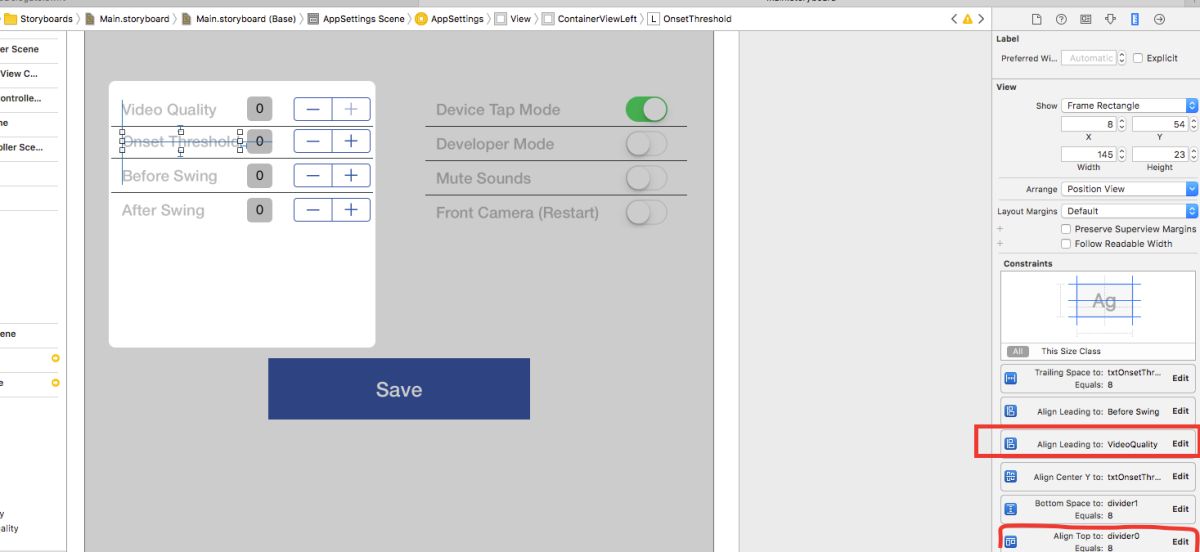Toggle the Front Camera (Restart) switch
Viewport: 1200px width, 552px height.
(646, 212)
